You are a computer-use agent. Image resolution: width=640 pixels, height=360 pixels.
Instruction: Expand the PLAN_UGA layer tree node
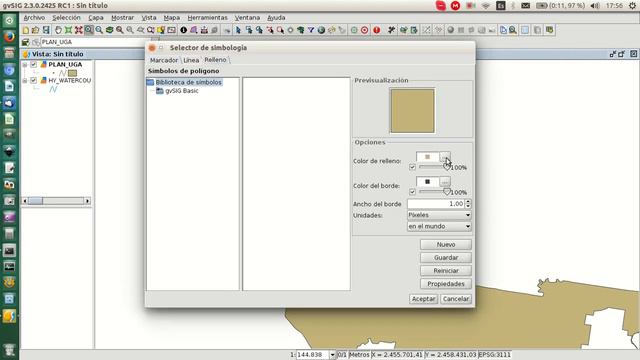pos(24,64)
